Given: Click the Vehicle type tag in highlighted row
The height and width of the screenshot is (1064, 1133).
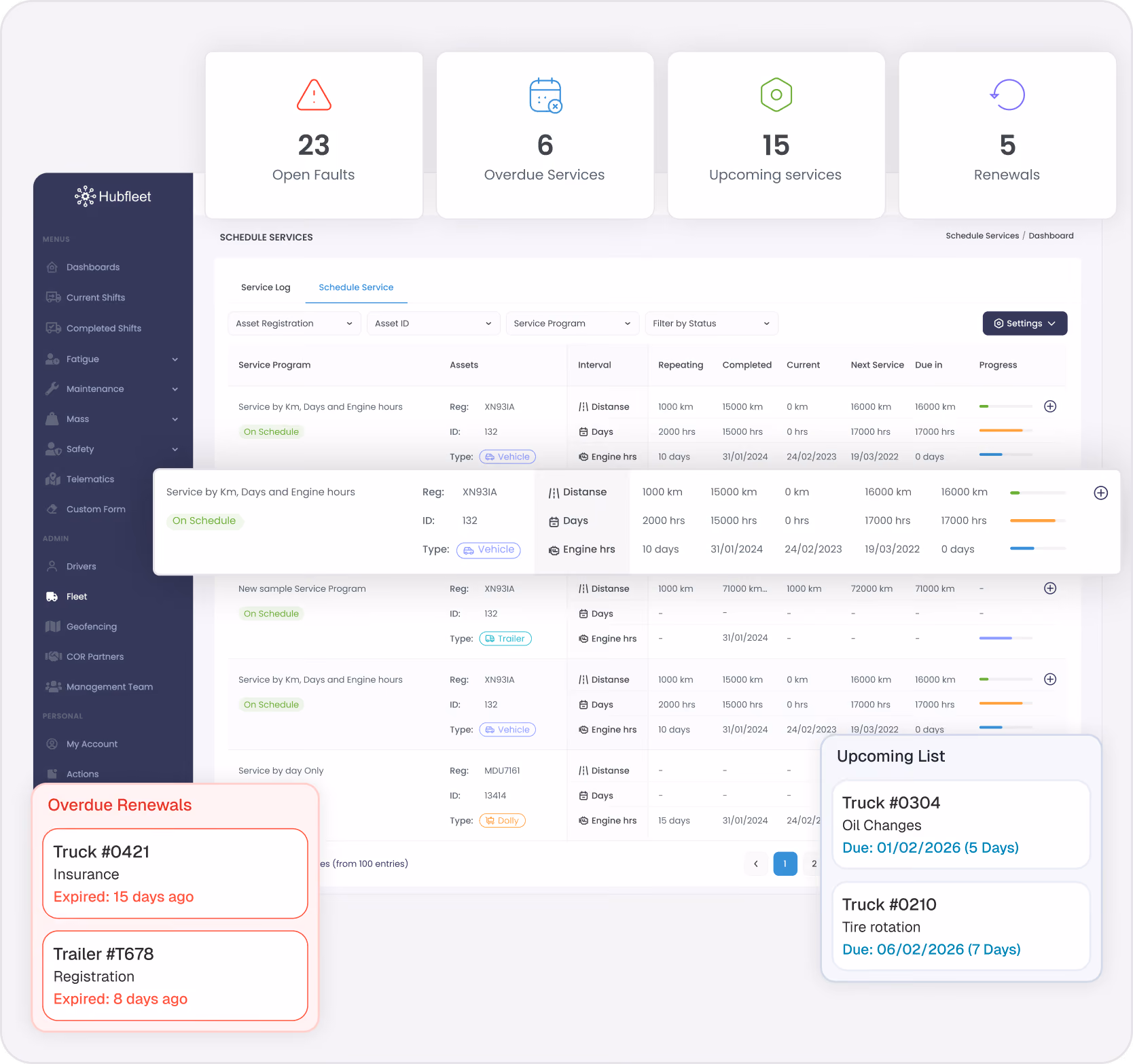Looking at the screenshot, I should 488,550.
